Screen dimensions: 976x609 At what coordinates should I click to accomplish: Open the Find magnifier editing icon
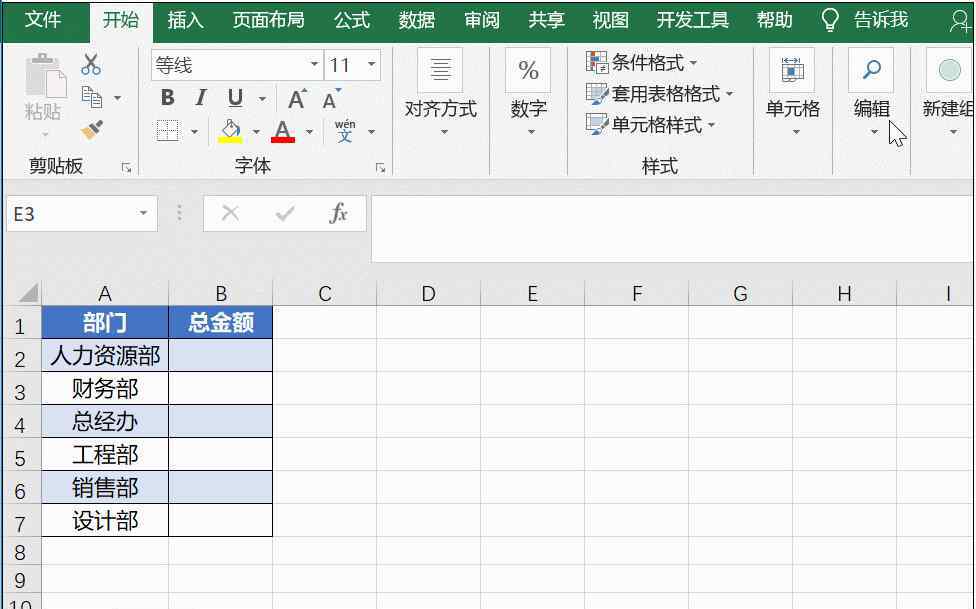[871, 70]
